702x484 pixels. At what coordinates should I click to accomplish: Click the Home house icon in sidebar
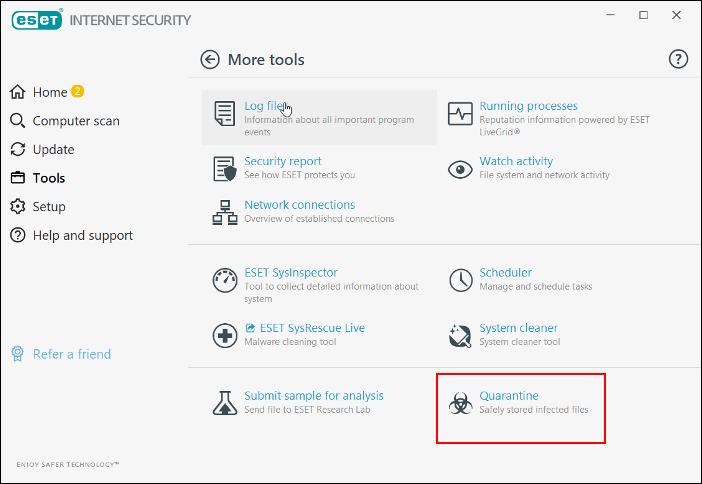17,92
